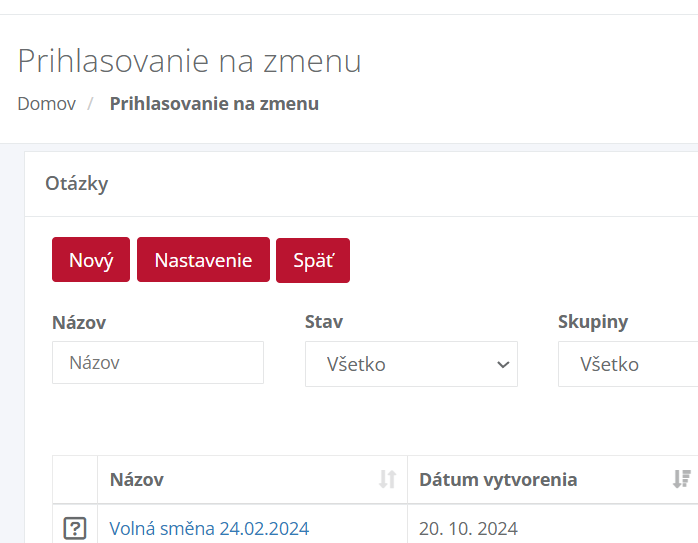Expand the Stav Všetko dropdown

coord(411,364)
